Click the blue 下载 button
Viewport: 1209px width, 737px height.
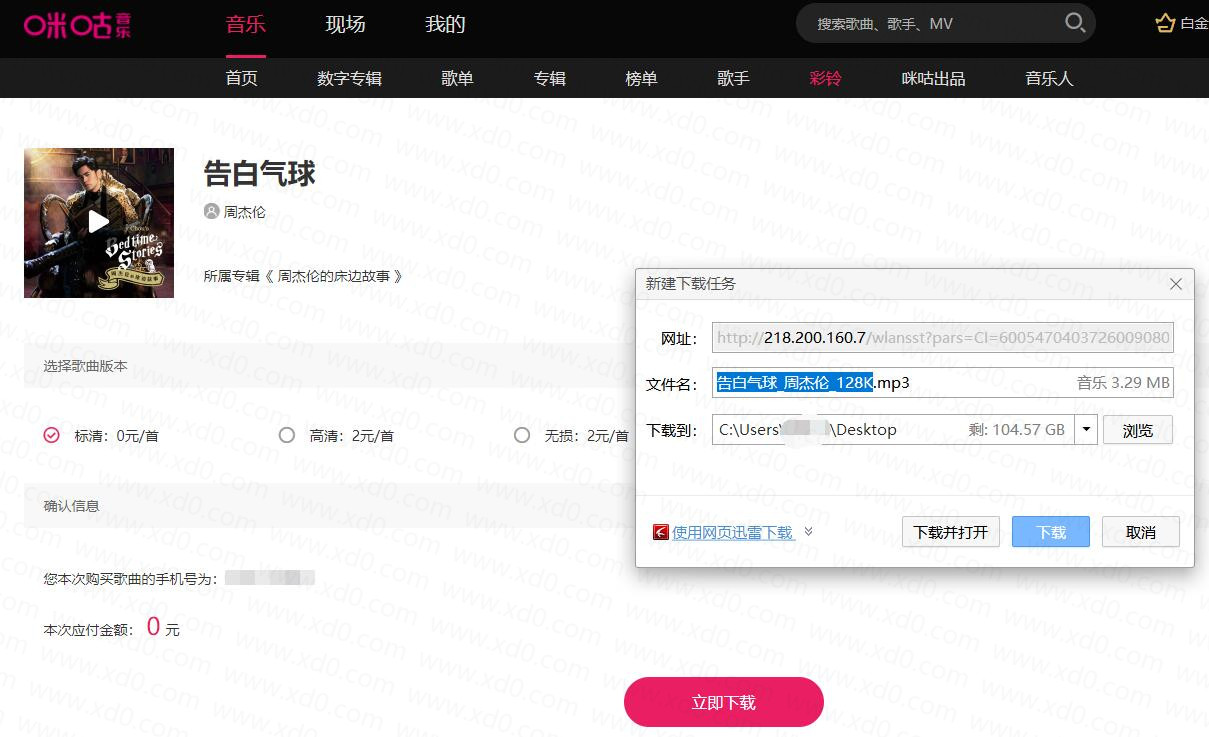[x=1050, y=532]
